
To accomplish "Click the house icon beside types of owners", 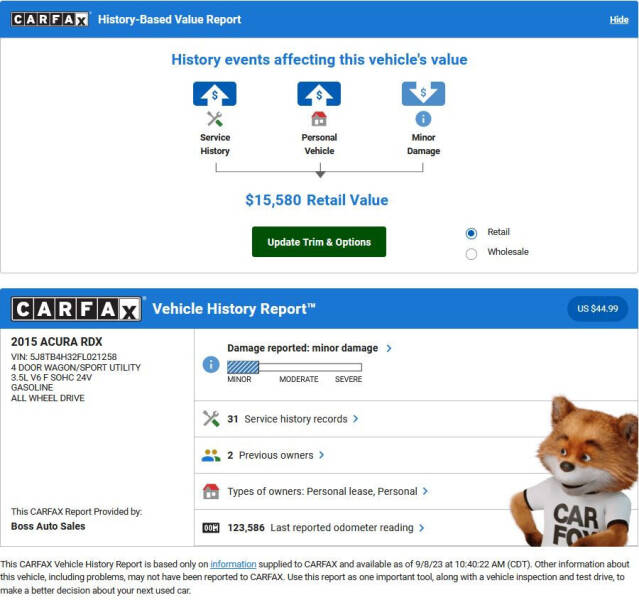I will tap(211, 491).
